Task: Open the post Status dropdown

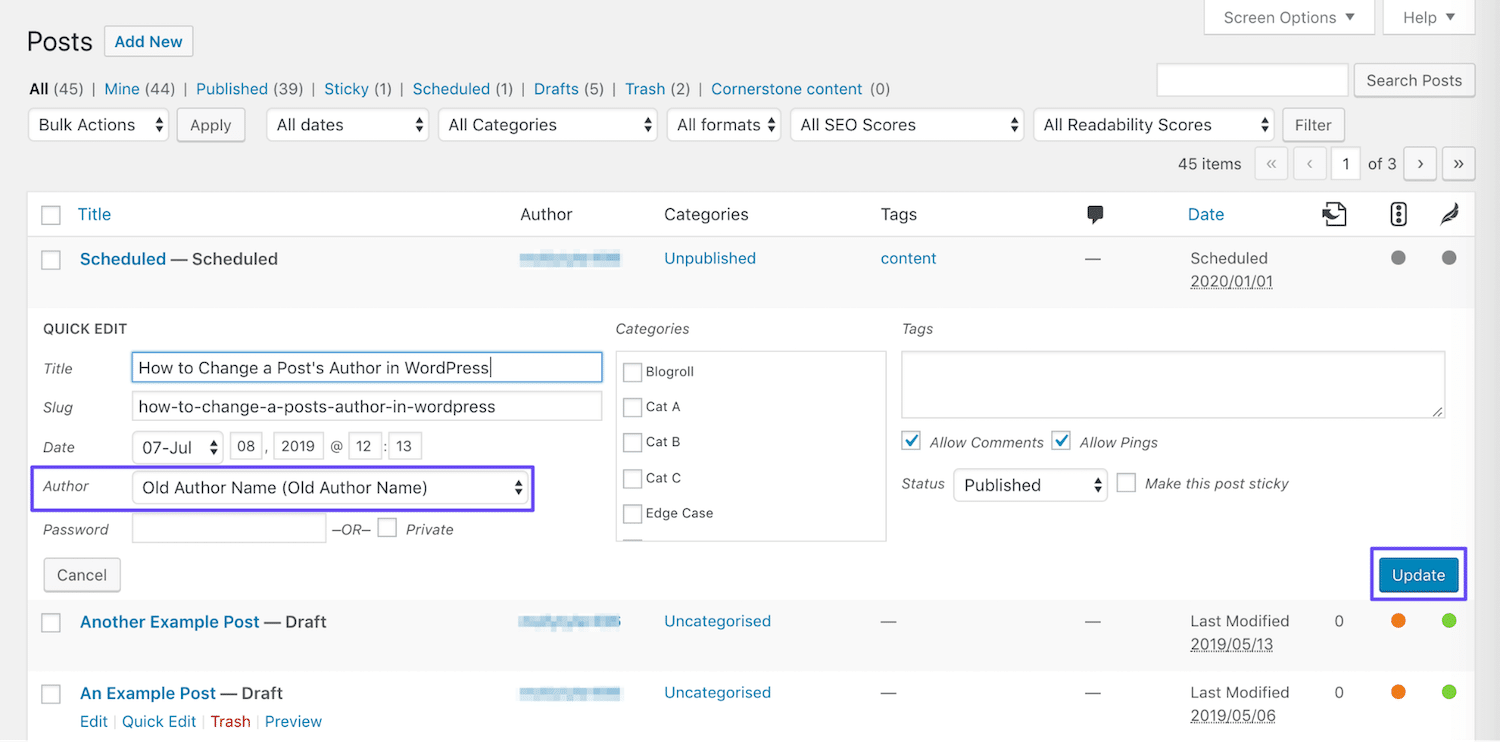Action: (x=1030, y=485)
